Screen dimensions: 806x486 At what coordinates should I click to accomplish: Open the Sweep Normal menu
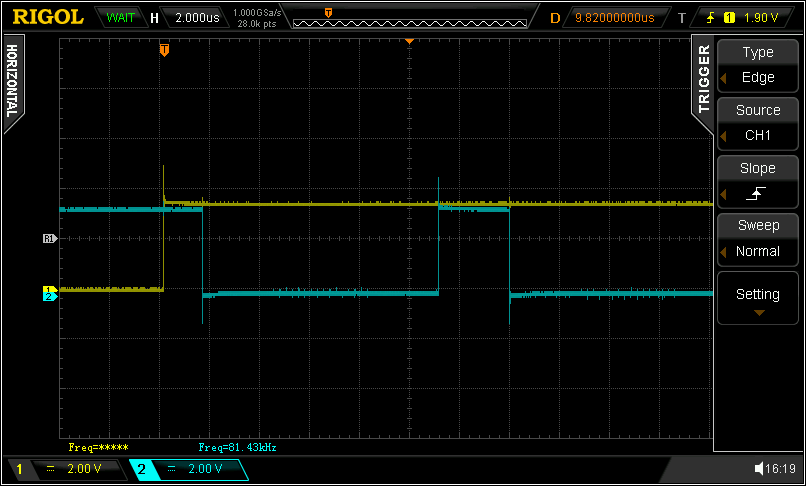[x=758, y=239]
